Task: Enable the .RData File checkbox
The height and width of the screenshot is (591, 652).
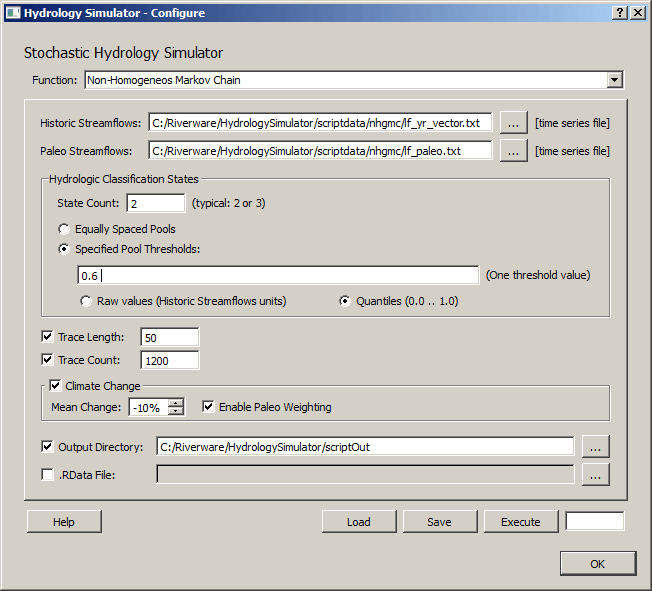Action: coord(47,475)
